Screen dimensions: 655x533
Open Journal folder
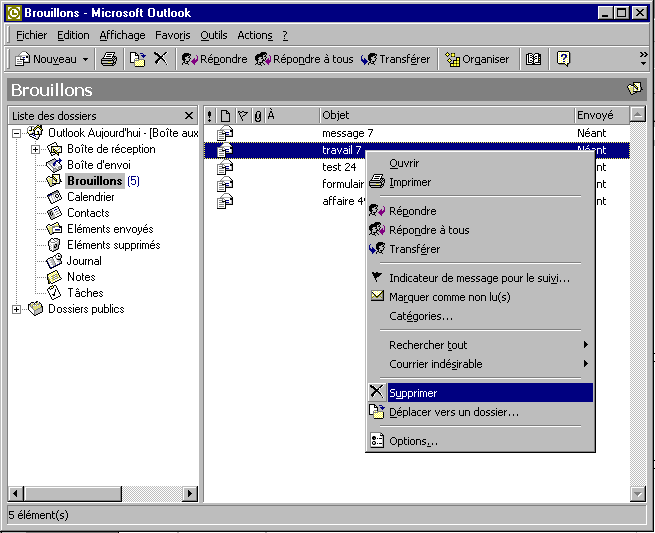[84, 261]
